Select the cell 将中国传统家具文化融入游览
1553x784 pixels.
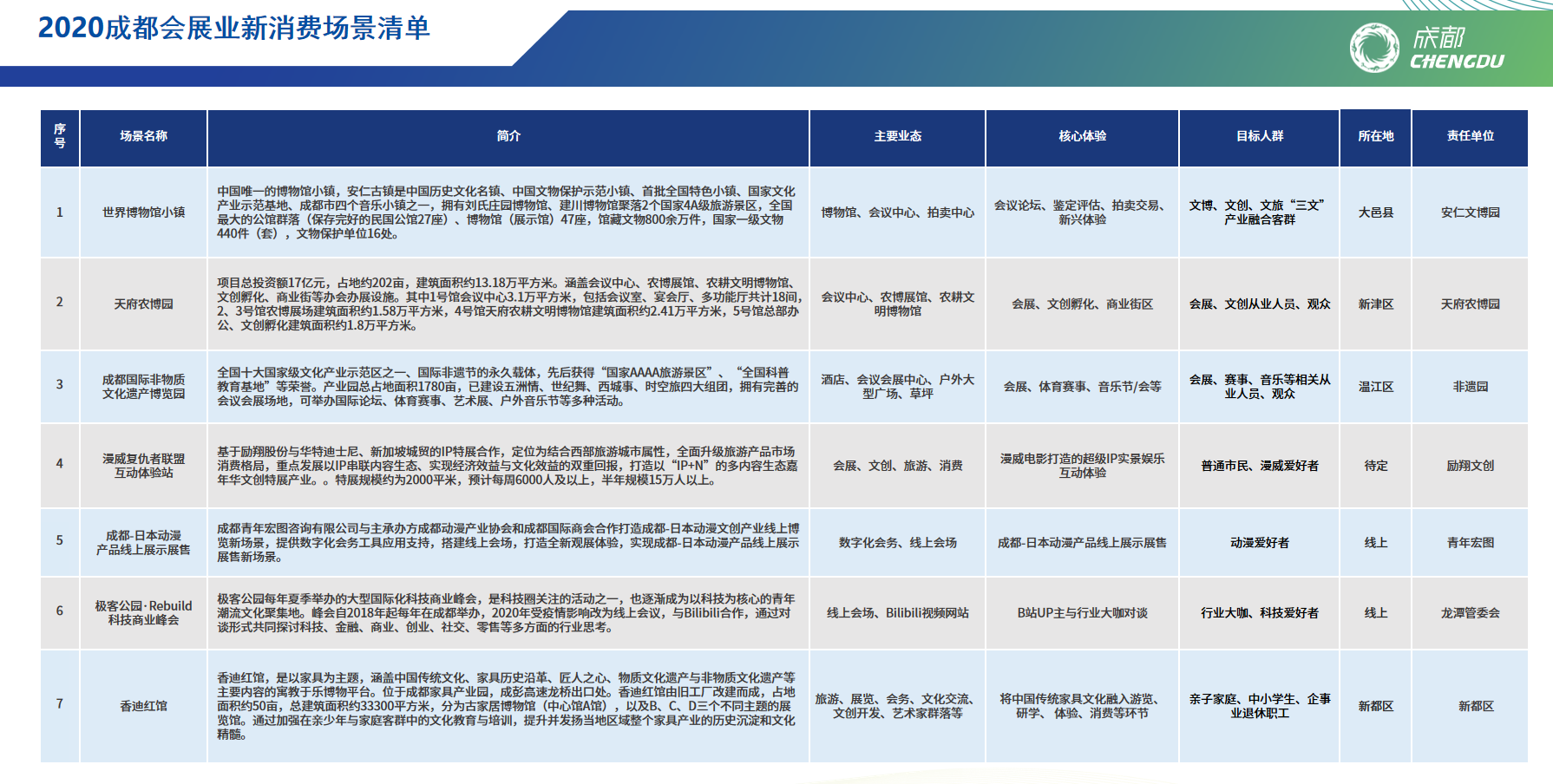1083,707
